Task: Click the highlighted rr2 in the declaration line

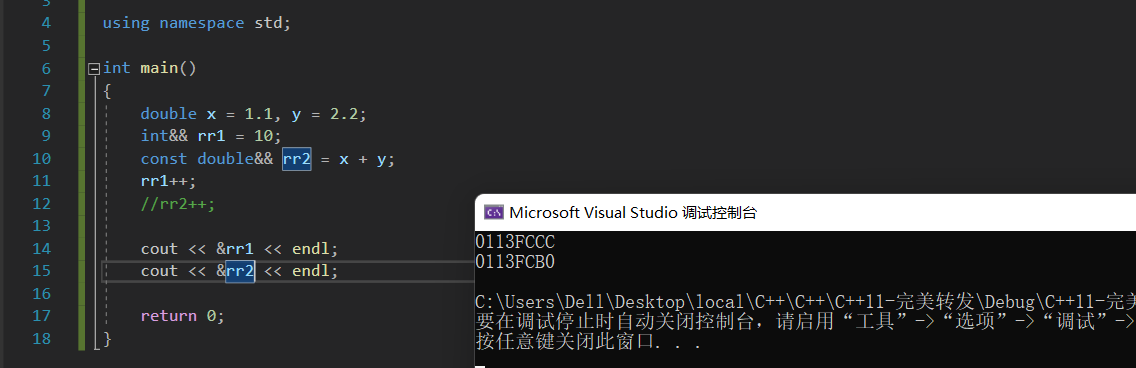Action: click(x=296, y=159)
